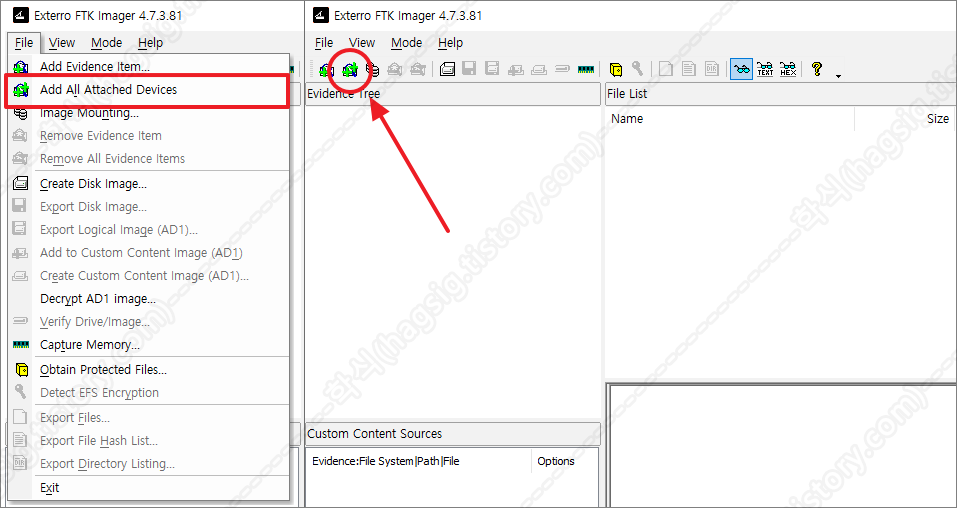Click the Image Mounting toolbar icon
The height and width of the screenshot is (508, 957).
click(x=372, y=69)
